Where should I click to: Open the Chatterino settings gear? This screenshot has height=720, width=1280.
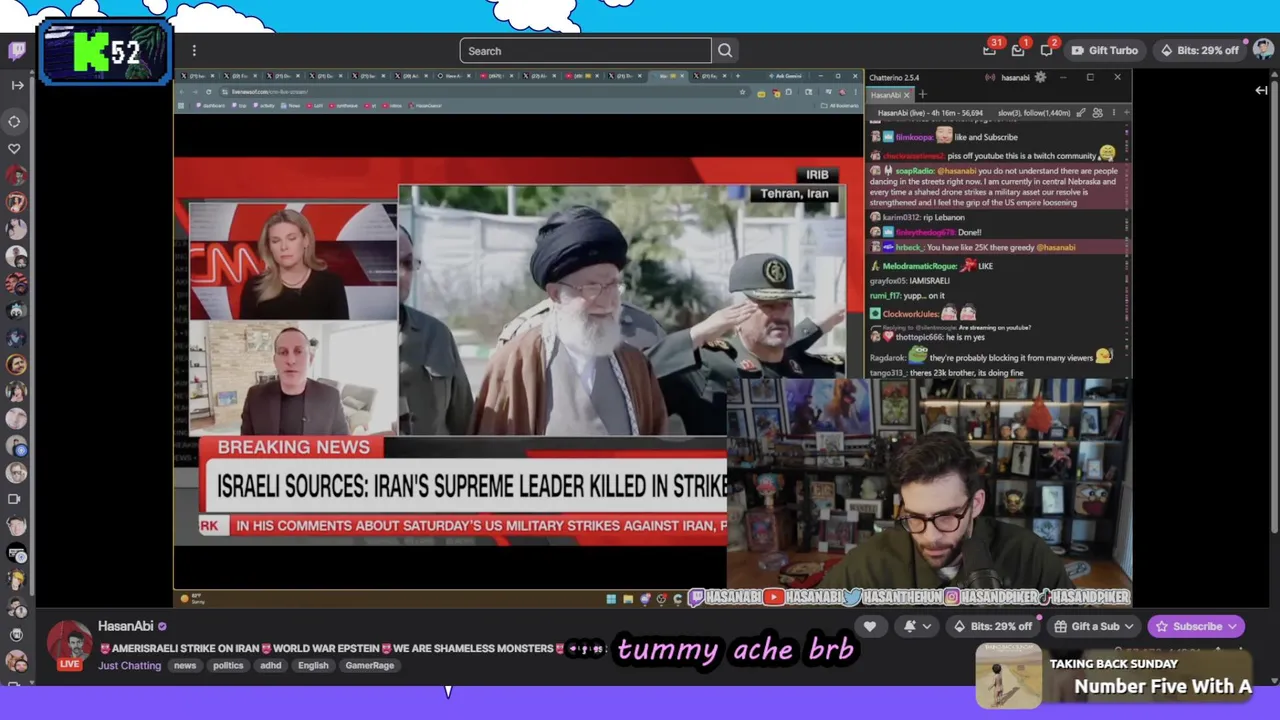[1040, 77]
